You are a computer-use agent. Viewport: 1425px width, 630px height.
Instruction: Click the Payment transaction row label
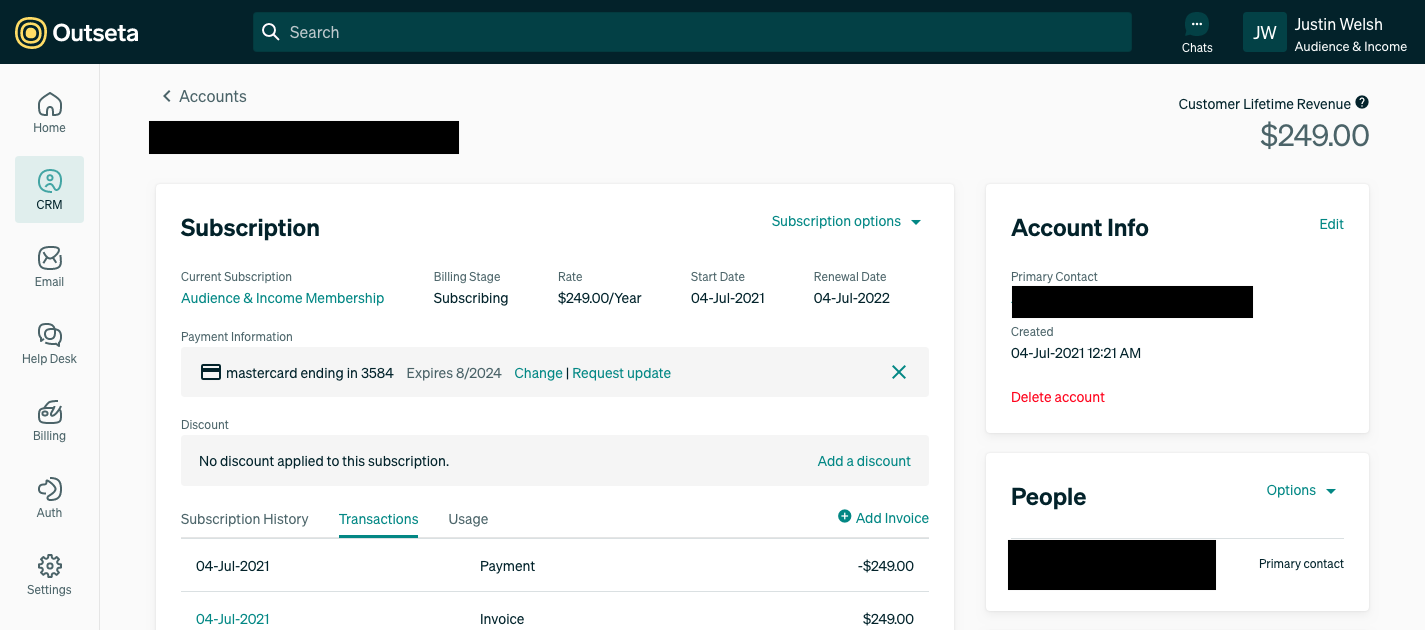(507, 566)
